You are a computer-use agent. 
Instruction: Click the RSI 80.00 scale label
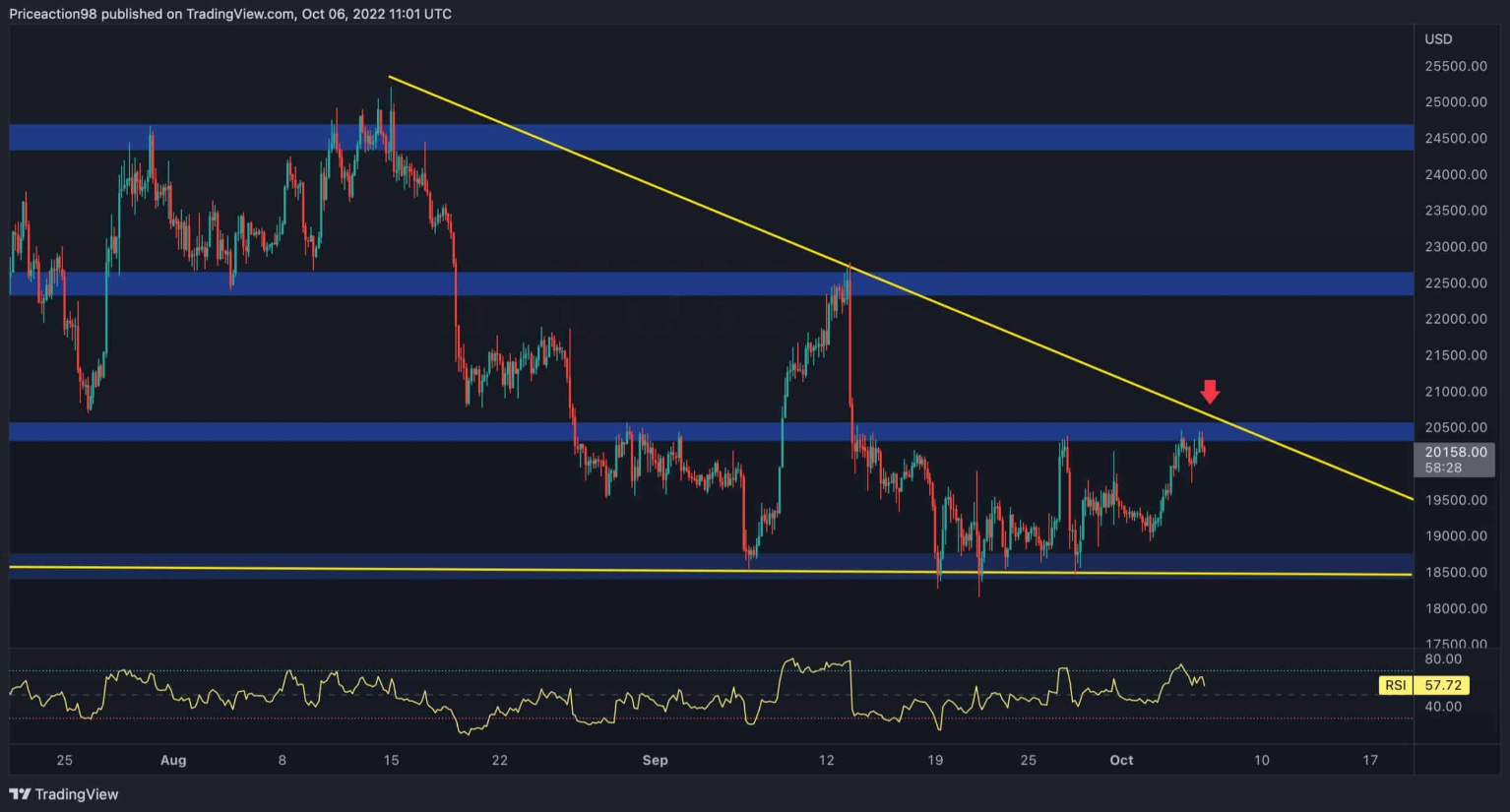pyautogui.click(x=1442, y=659)
